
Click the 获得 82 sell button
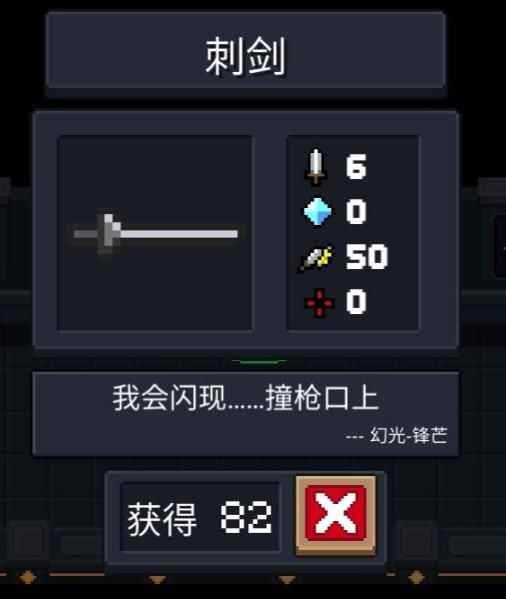[x=200, y=517]
